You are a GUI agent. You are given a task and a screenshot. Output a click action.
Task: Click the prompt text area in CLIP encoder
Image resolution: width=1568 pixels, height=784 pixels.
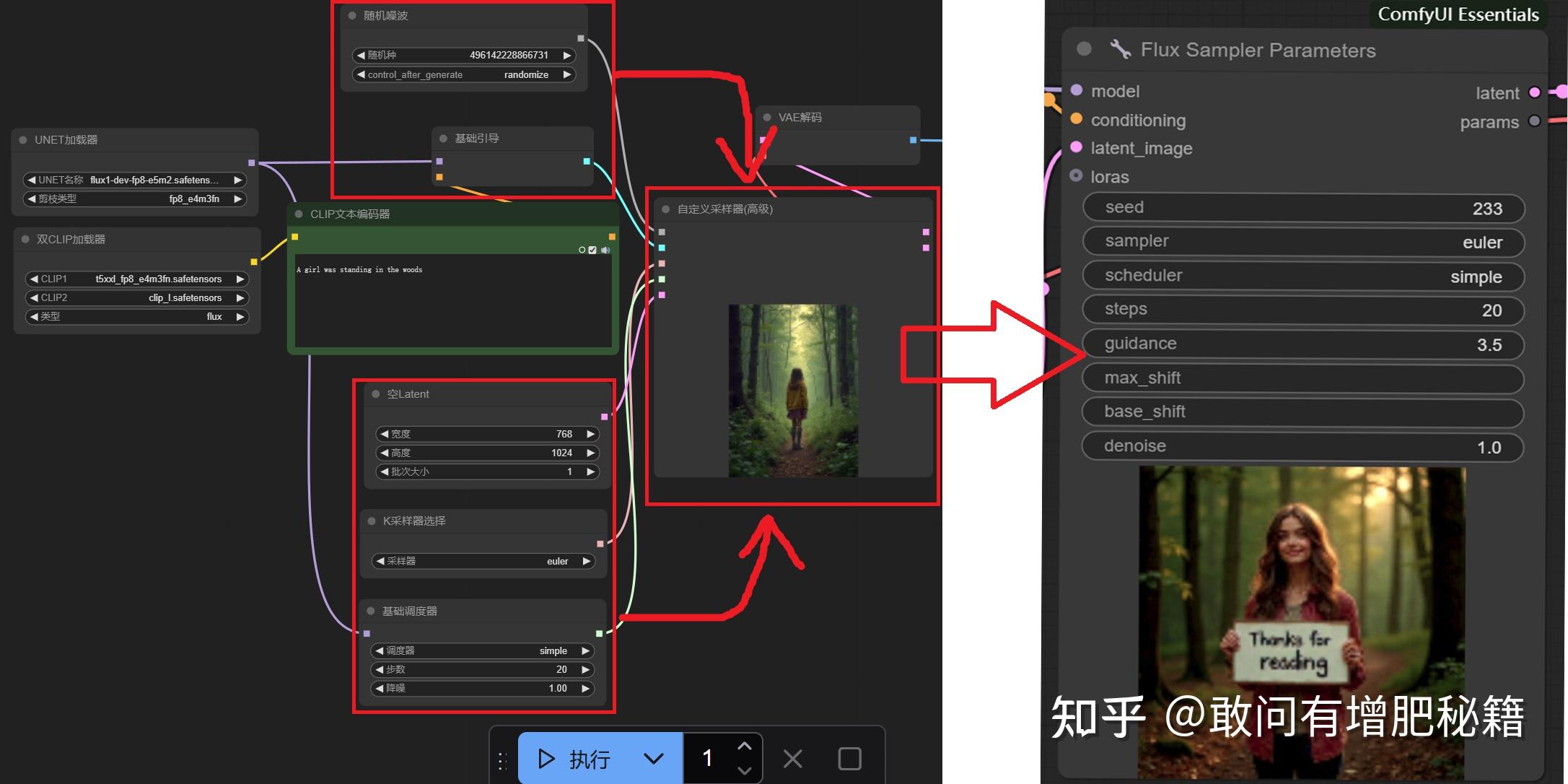click(452, 300)
